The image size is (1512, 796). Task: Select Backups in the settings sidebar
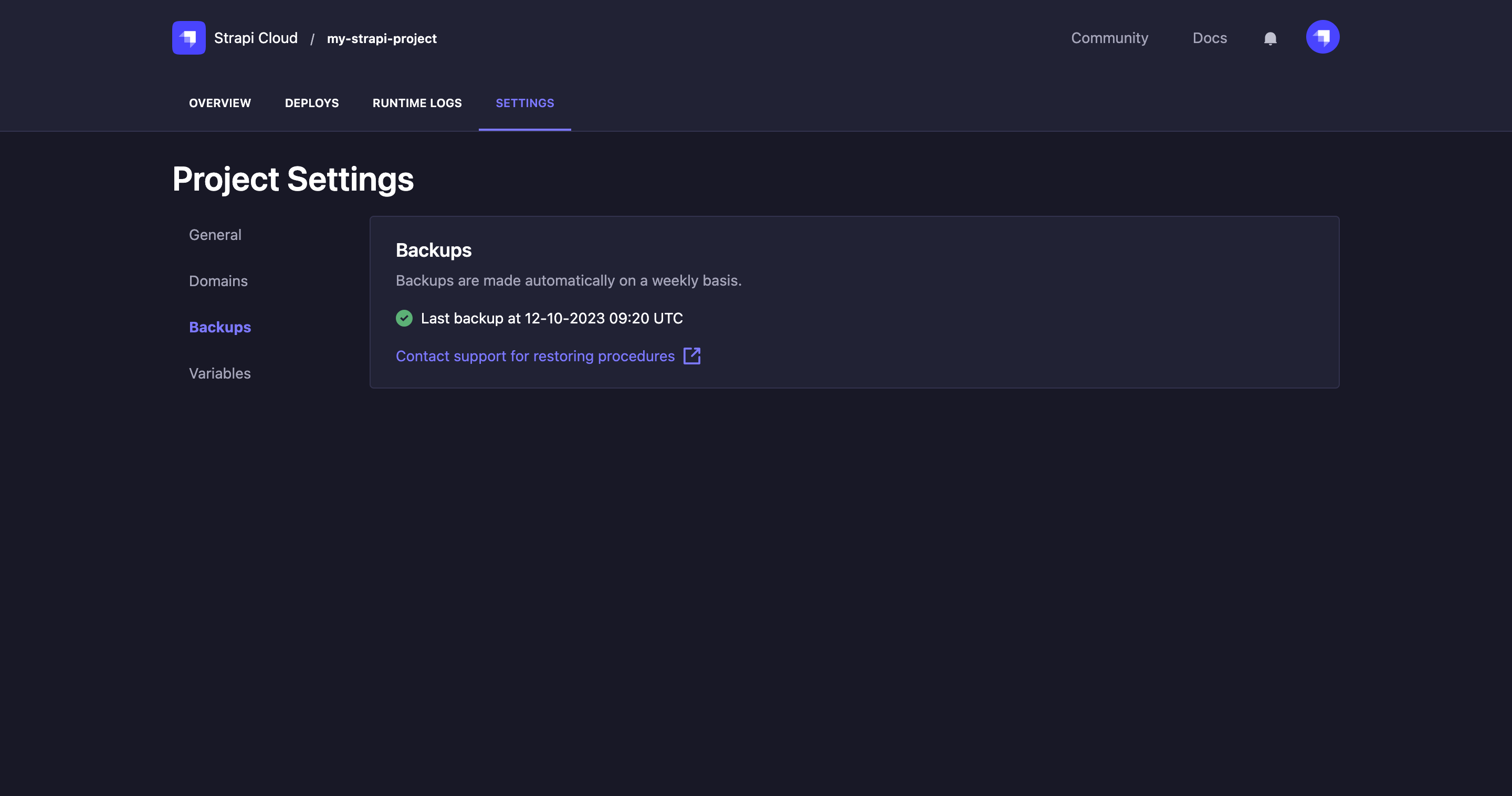tap(219, 327)
